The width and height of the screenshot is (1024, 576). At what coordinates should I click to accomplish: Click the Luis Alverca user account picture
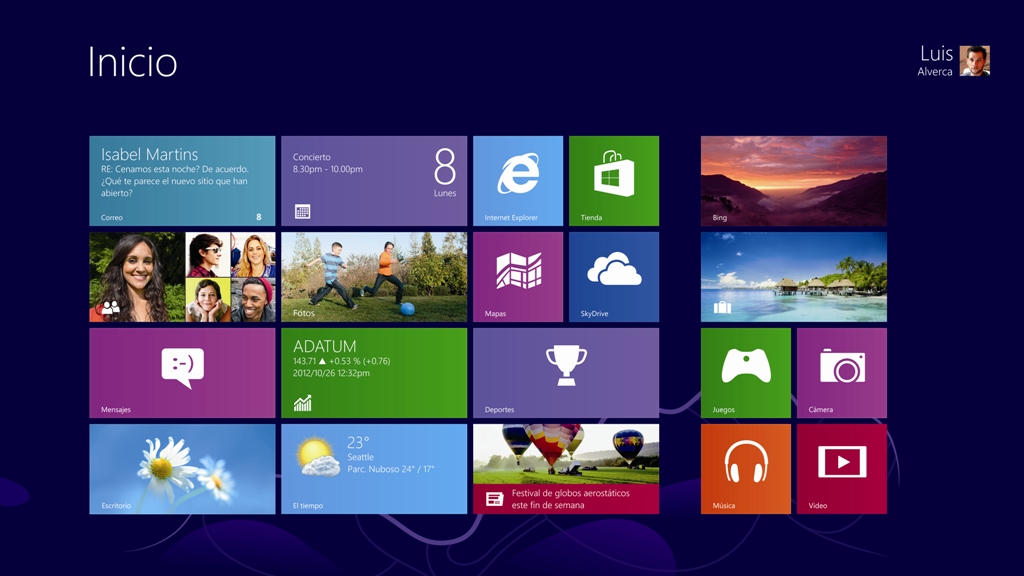pos(974,61)
